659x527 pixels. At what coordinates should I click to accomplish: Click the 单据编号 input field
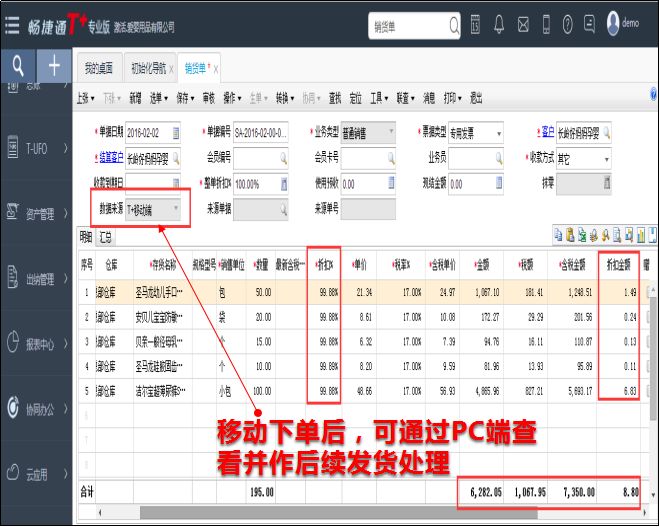(261, 133)
